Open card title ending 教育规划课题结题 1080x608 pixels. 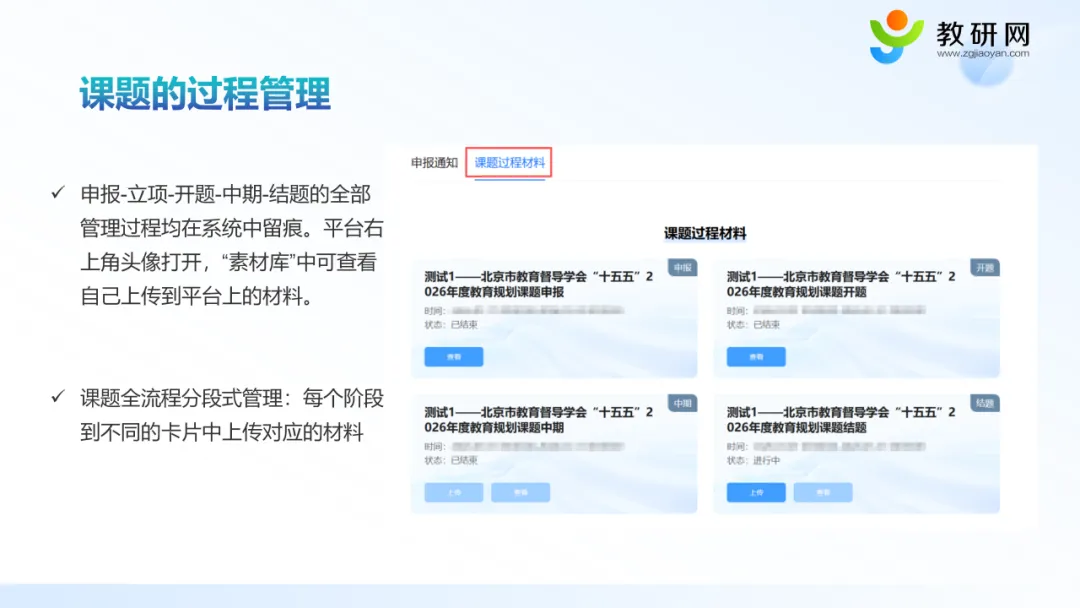coord(841,419)
